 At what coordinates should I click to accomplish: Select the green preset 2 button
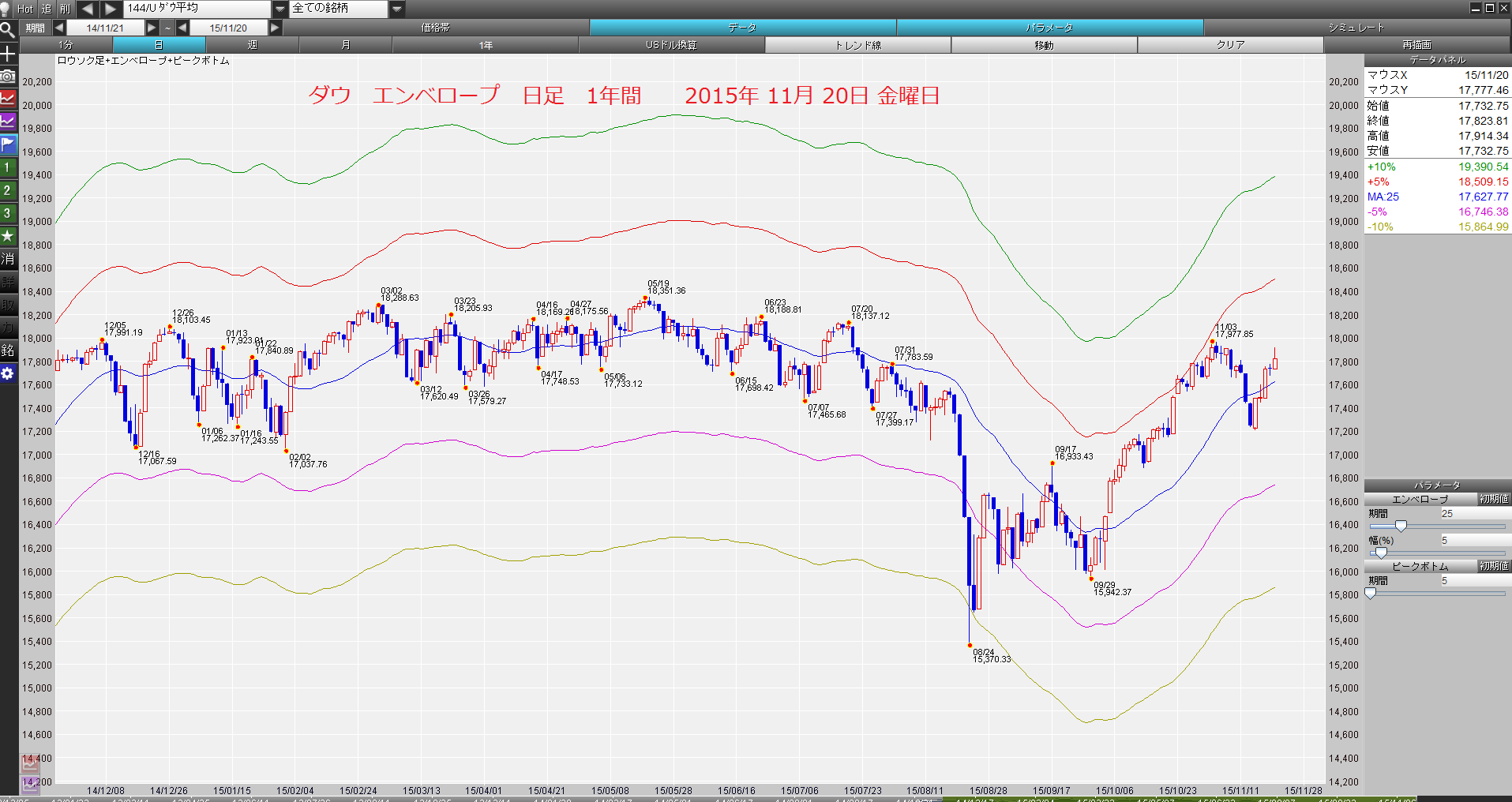click(x=8, y=190)
